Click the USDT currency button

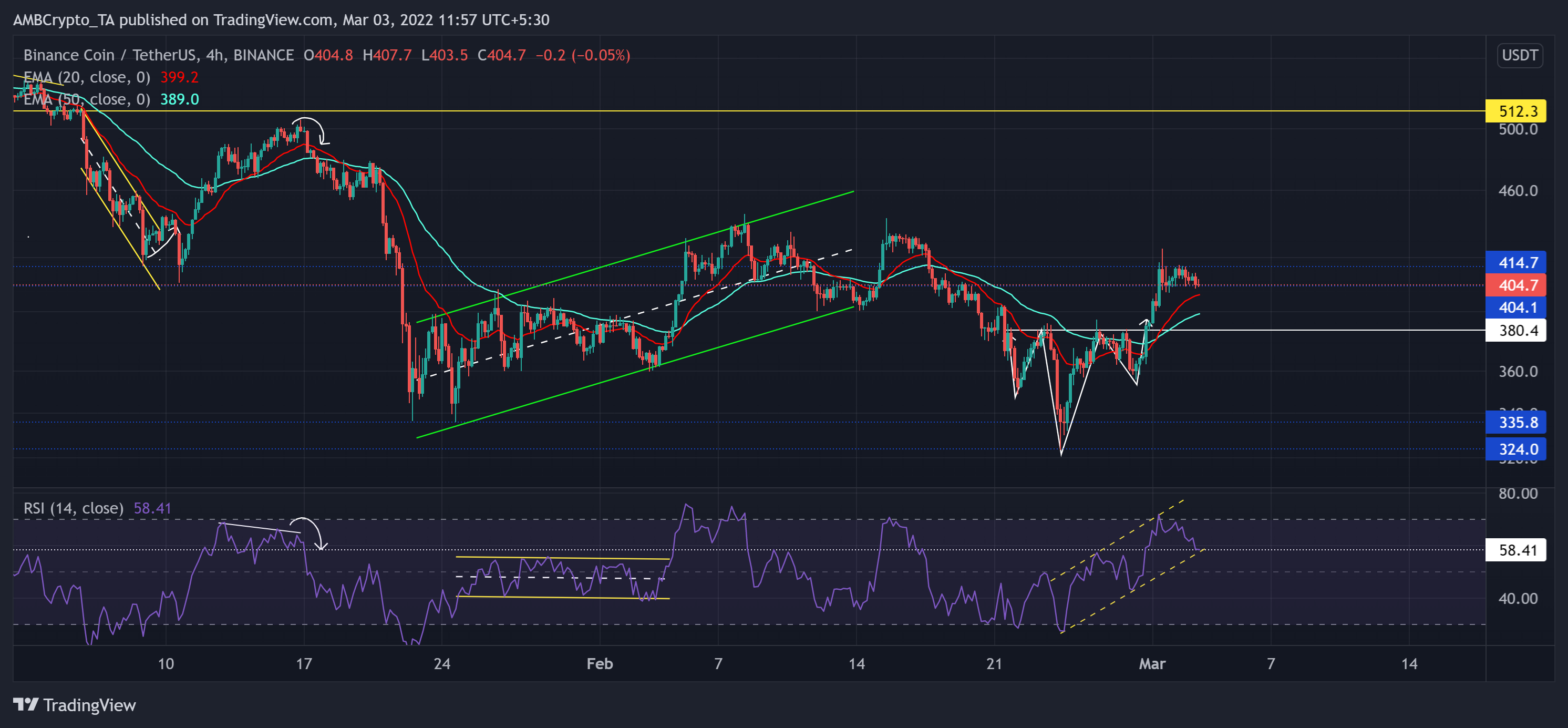tap(1519, 55)
